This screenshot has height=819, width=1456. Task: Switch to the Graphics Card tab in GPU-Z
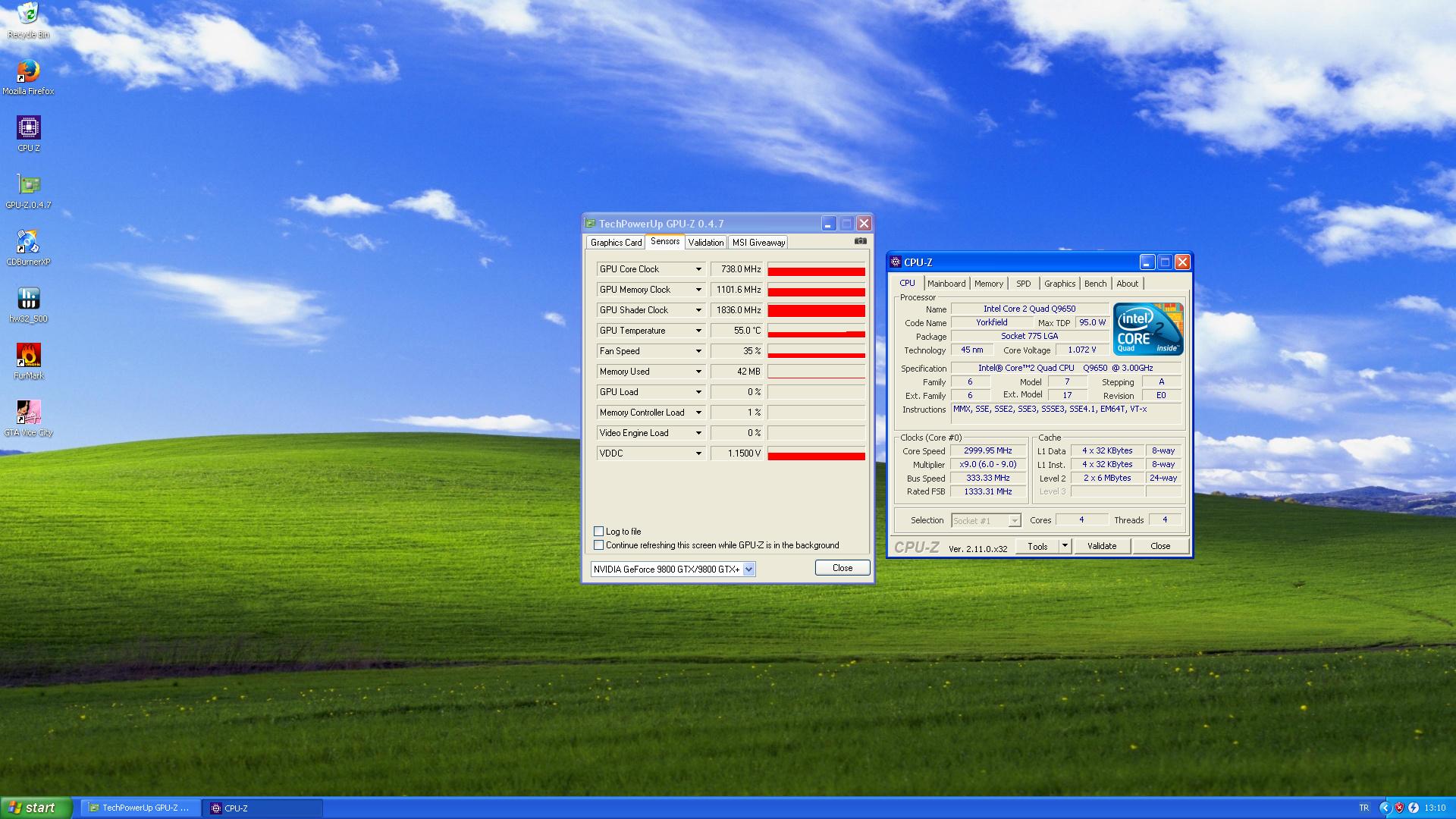point(615,242)
